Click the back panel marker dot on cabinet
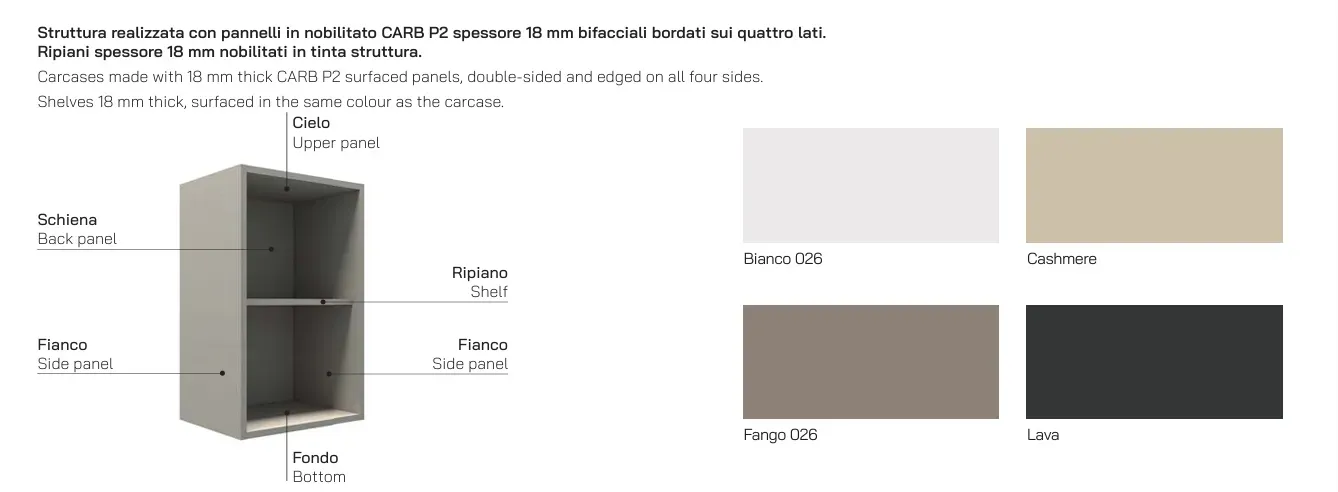 (271, 248)
